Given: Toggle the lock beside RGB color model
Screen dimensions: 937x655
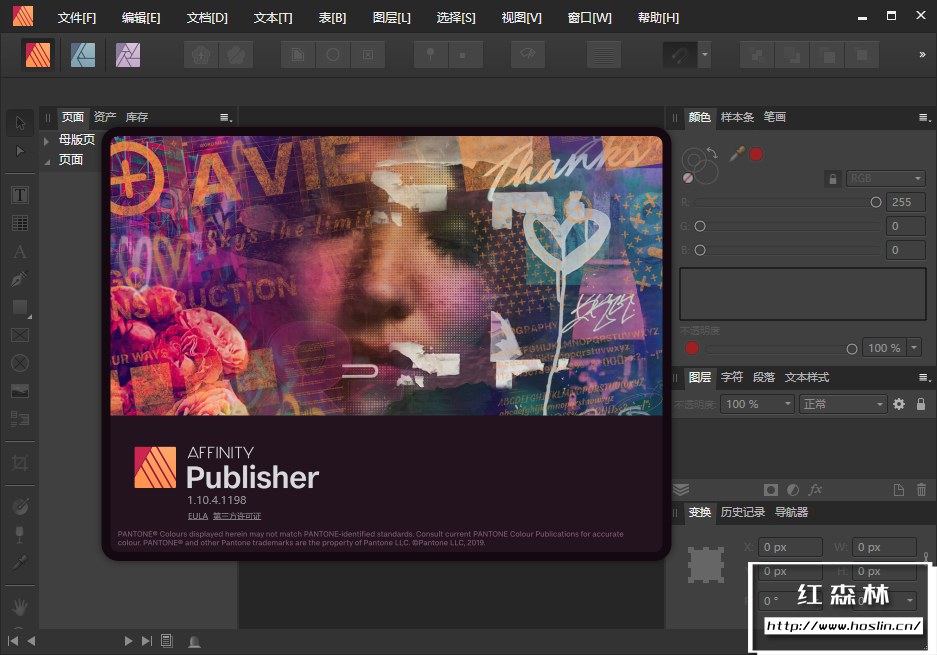Looking at the screenshot, I should pyautogui.click(x=832, y=179).
